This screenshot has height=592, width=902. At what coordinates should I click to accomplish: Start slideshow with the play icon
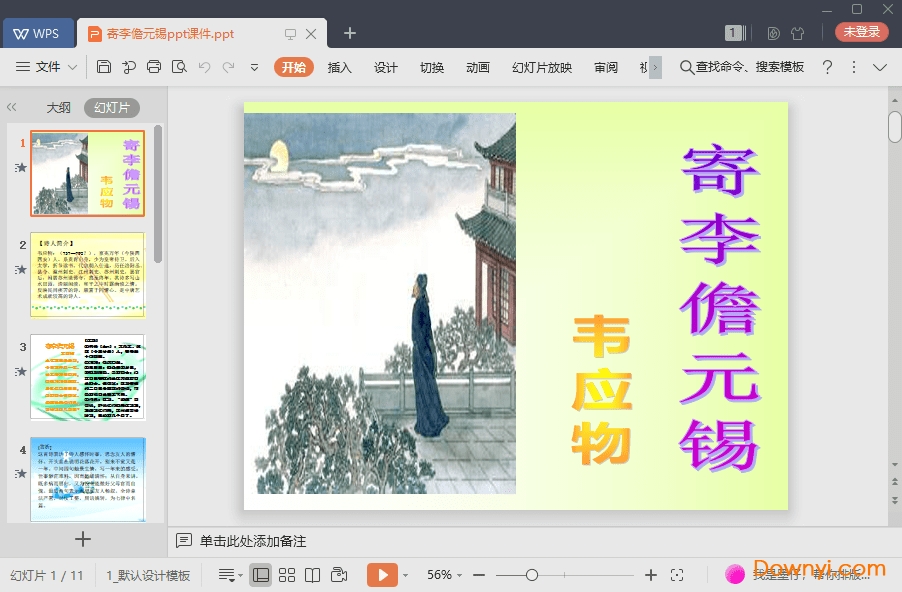pyautogui.click(x=382, y=575)
